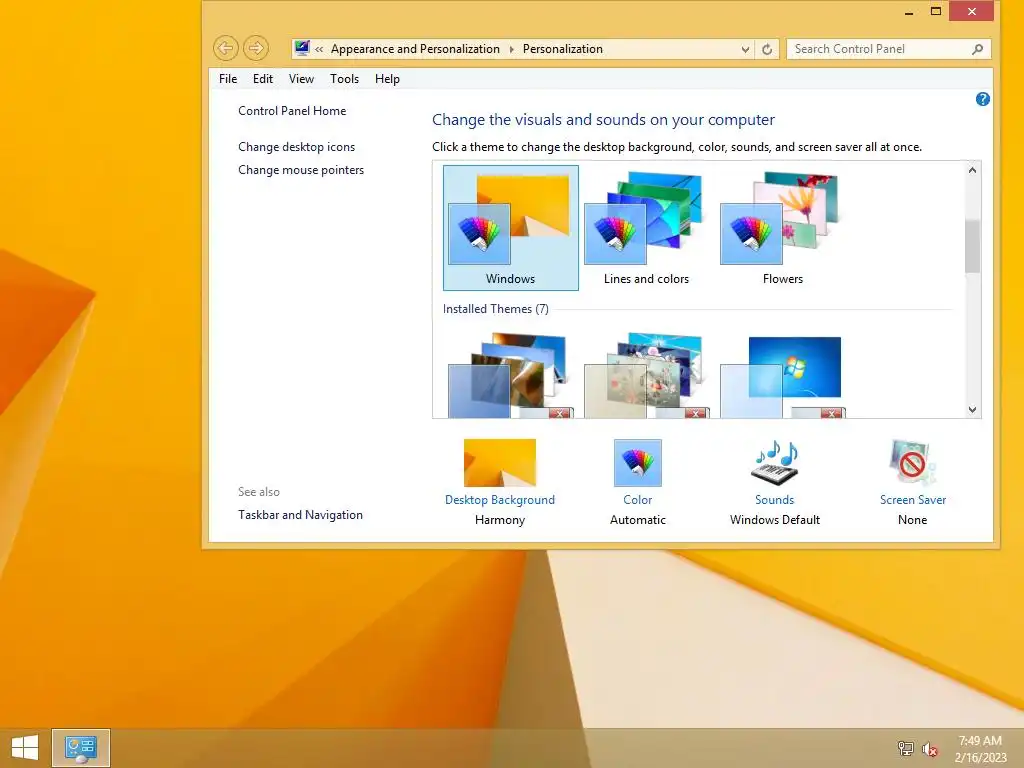Open the Color swatch icon
This screenshot has width=1024, height=768.
[637, 462]
